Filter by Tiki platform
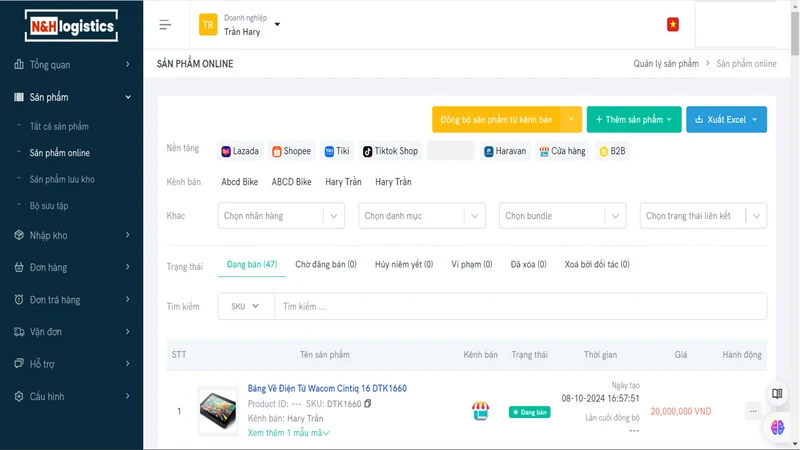Screen dimensions: 800x450 tap(337, 151)
